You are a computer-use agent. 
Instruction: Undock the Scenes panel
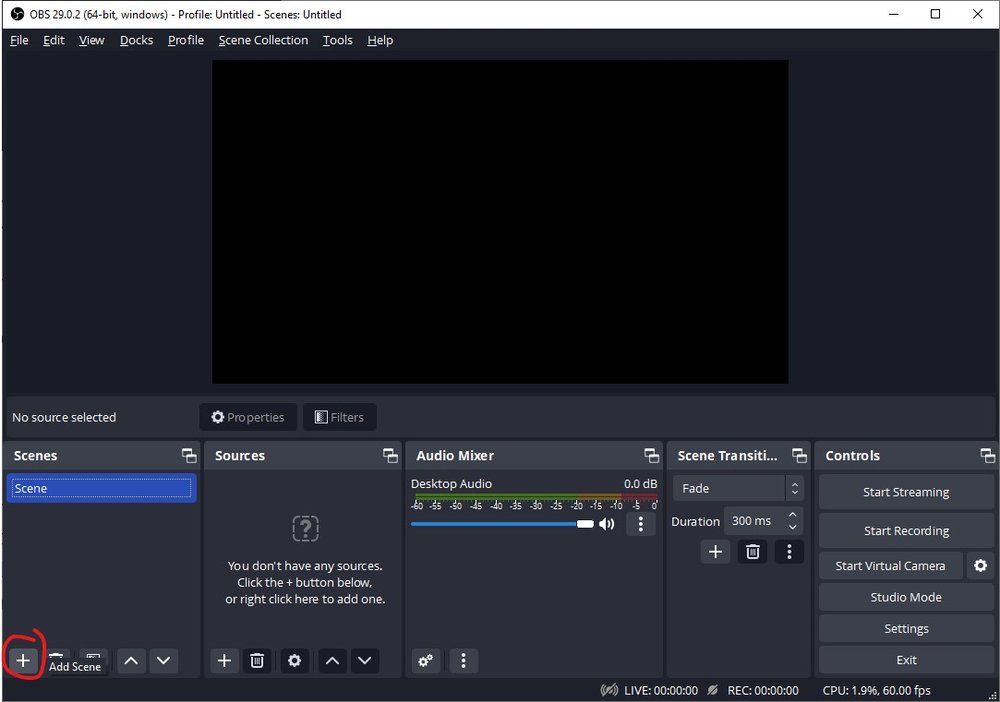189,455
